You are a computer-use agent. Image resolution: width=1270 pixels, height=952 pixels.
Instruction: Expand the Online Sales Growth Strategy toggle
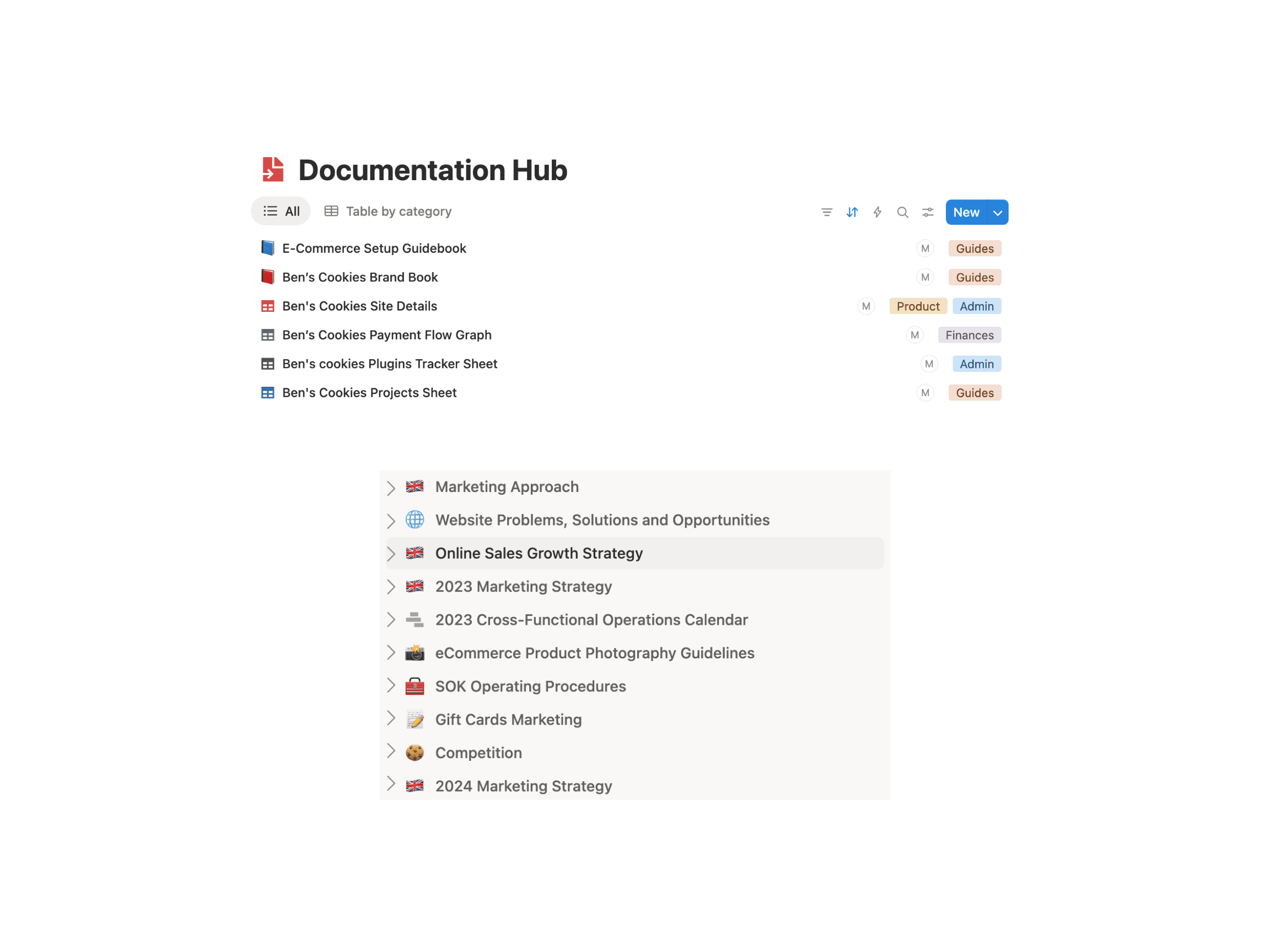391,554
